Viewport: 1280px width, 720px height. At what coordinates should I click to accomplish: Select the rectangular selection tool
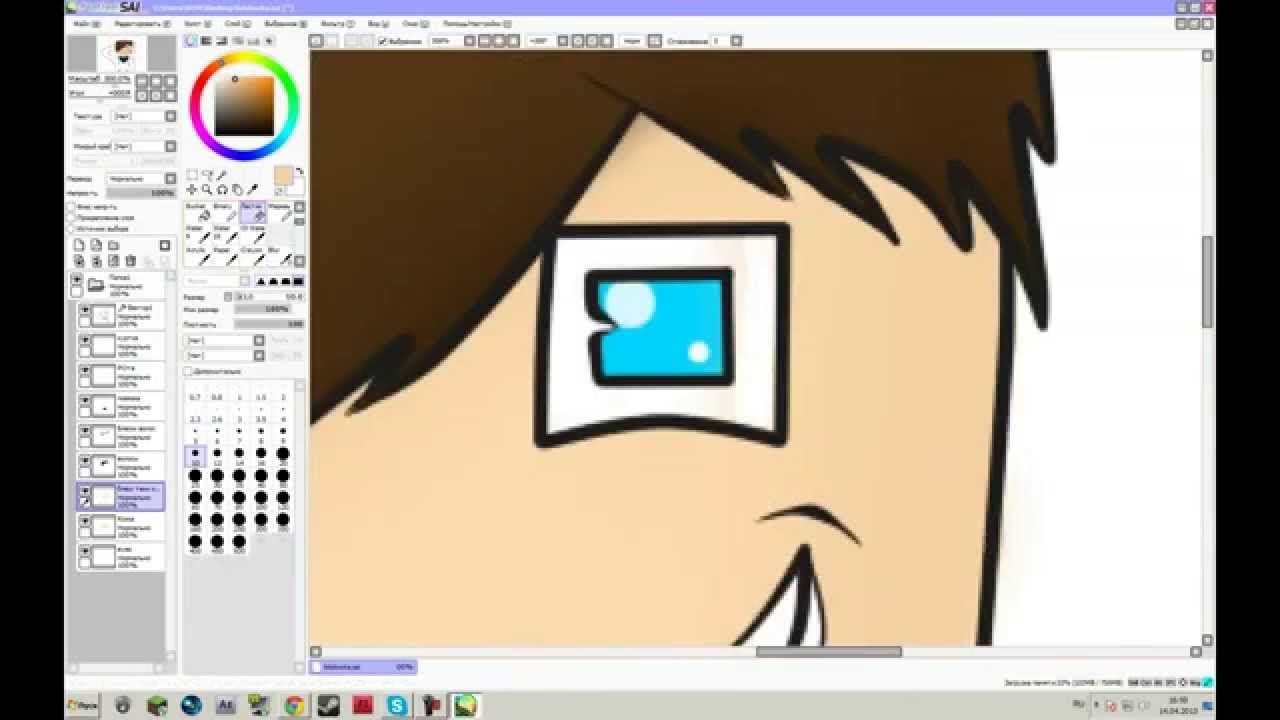coord(192,175)
